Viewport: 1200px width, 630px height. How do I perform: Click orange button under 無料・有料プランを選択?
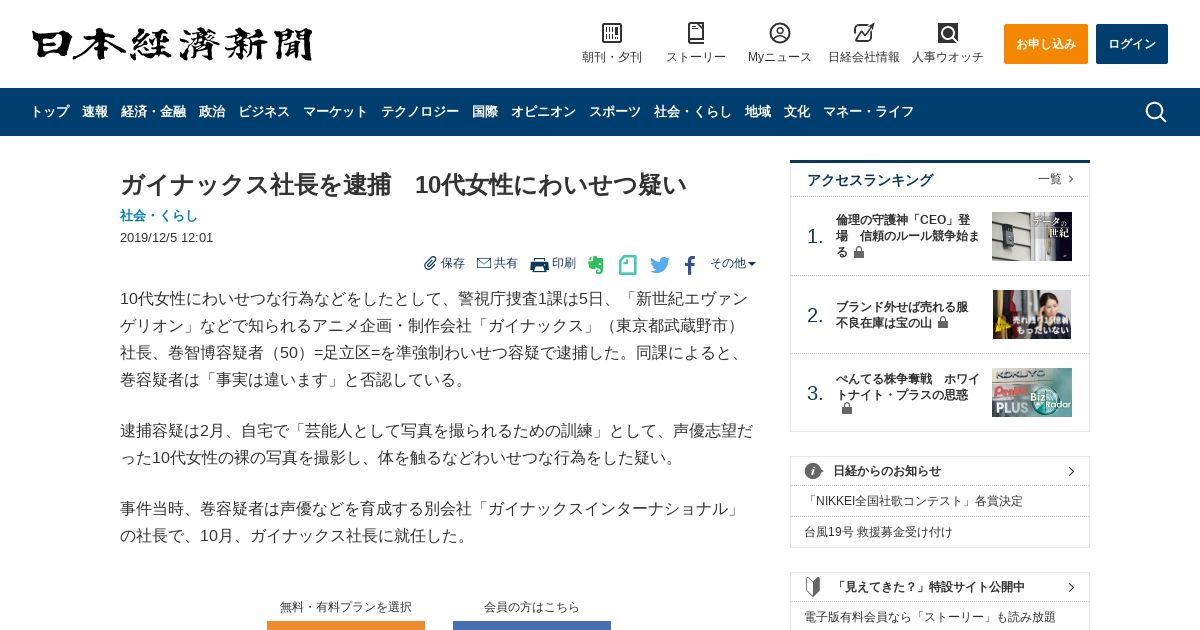click(346, 625)
